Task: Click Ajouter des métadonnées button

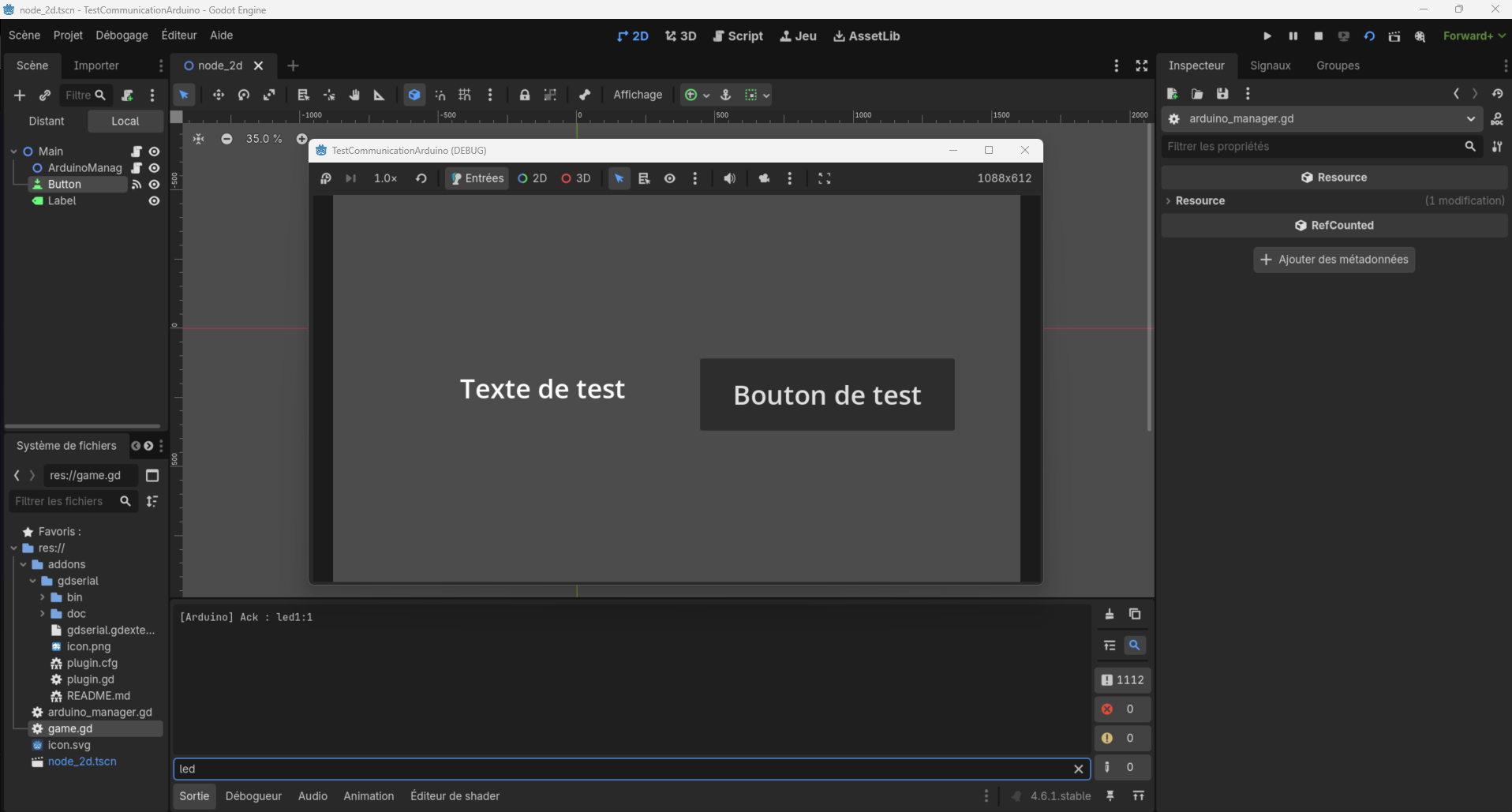Action: [1334, 260]
